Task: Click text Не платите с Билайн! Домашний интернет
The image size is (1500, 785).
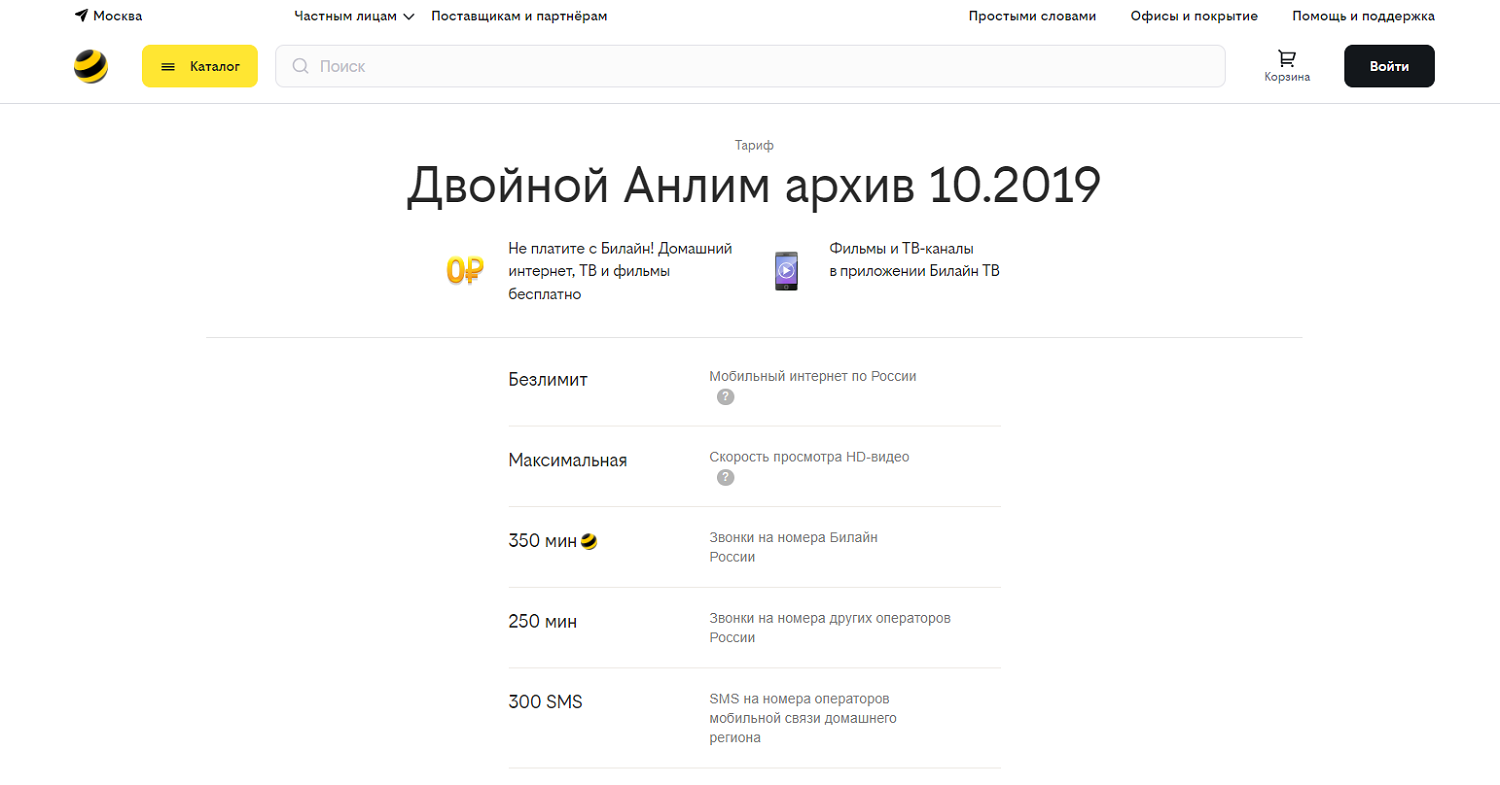Action: coord(621,271)
